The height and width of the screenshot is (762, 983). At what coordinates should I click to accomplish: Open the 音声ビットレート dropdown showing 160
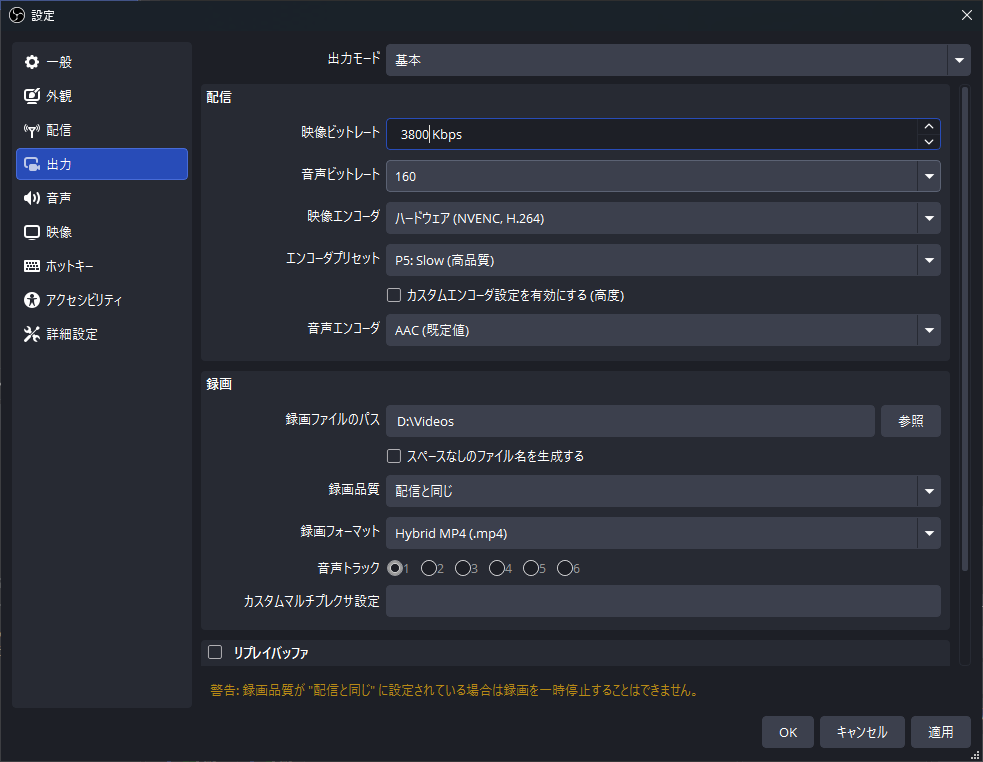point(663,176)
